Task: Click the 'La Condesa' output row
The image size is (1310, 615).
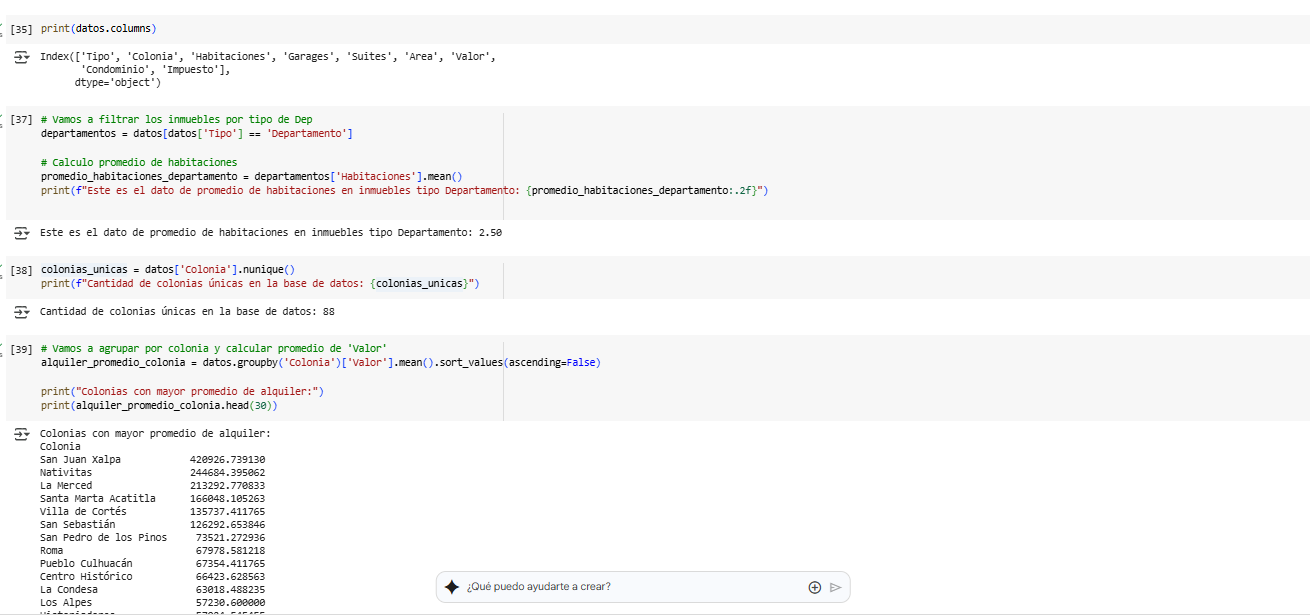Action: [152, 590]
